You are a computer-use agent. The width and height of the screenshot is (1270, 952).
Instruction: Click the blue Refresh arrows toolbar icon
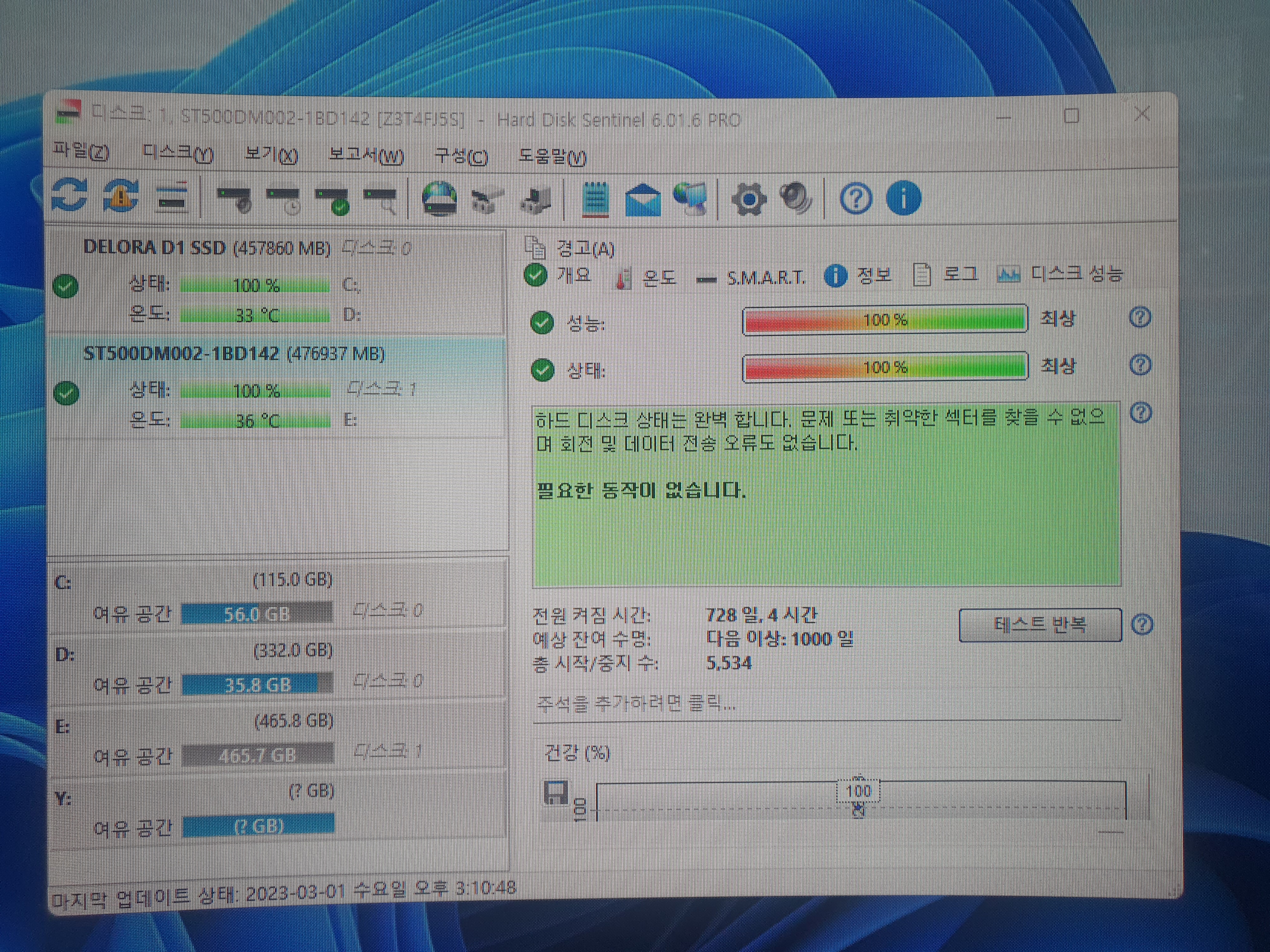point(70,195)
